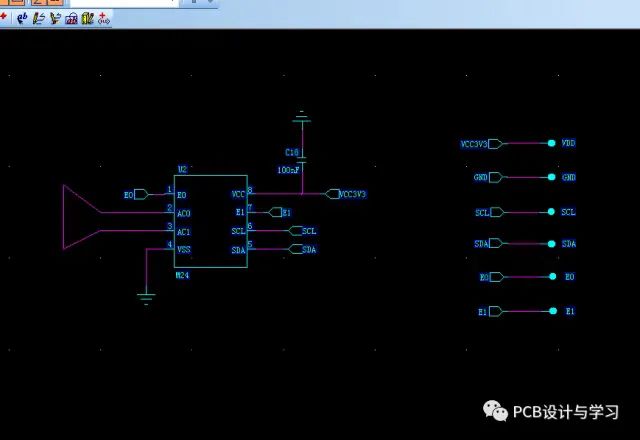Viewport: 640px width, 440px height.
Task: Select the capacitor C16 symbol
Action: [302, 160]
